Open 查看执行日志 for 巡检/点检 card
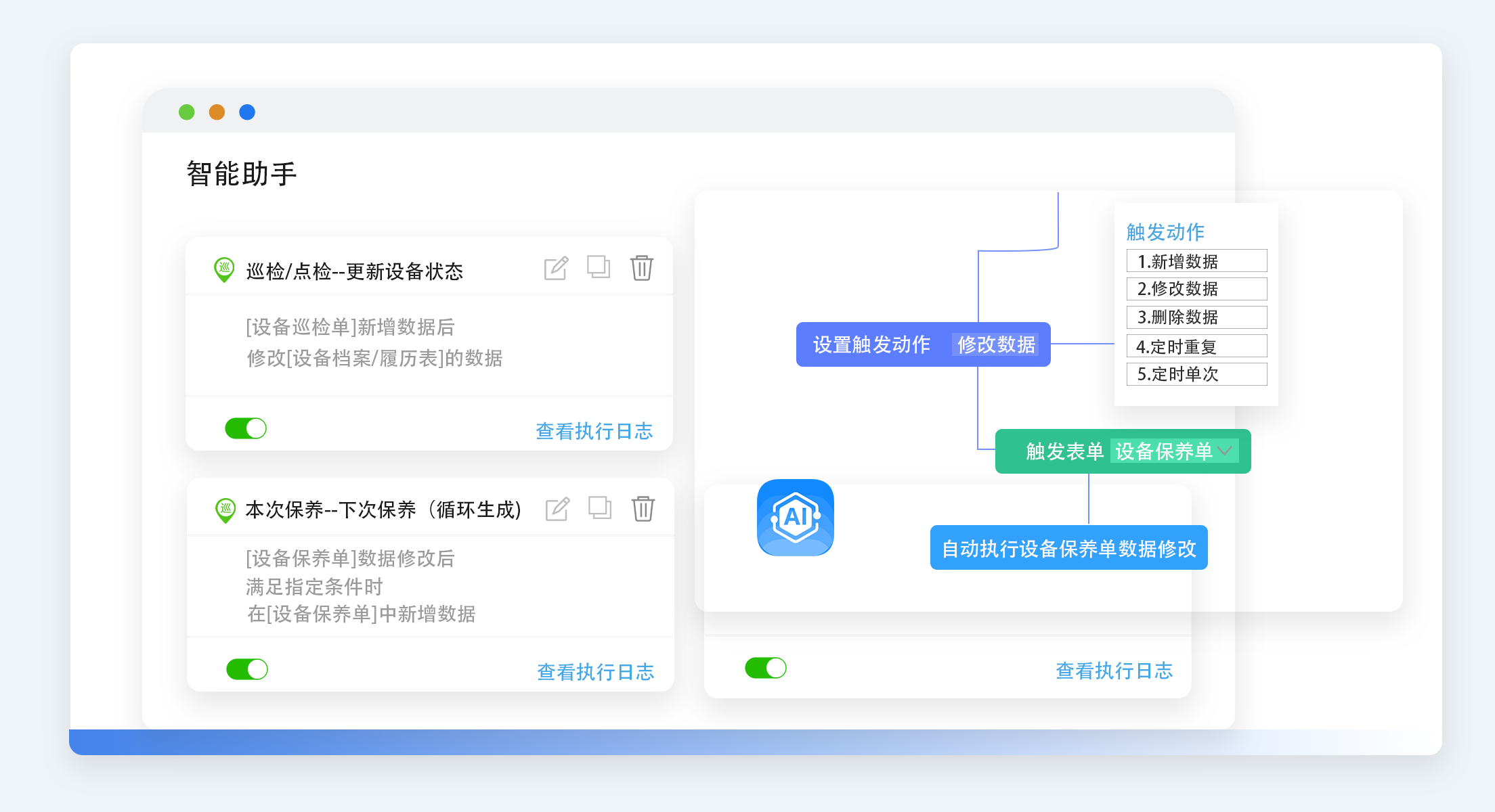Image resolution: width=1495 pixels, height=812 pixels. click(594, 431)
